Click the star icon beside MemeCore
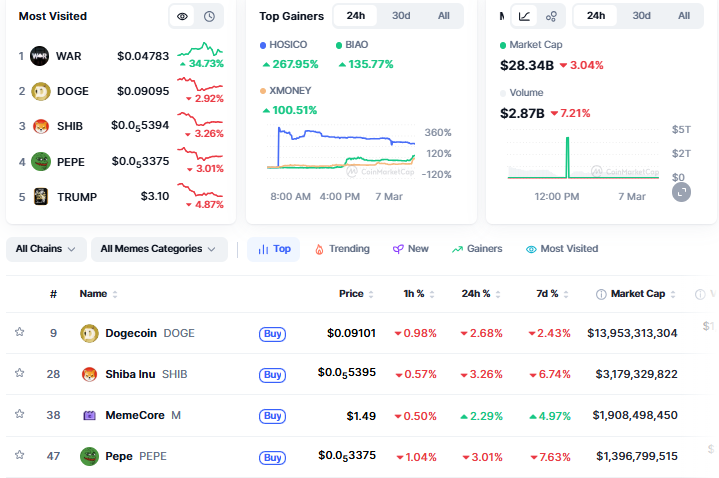This screenshot has height=478, width=719. [19, 414]
